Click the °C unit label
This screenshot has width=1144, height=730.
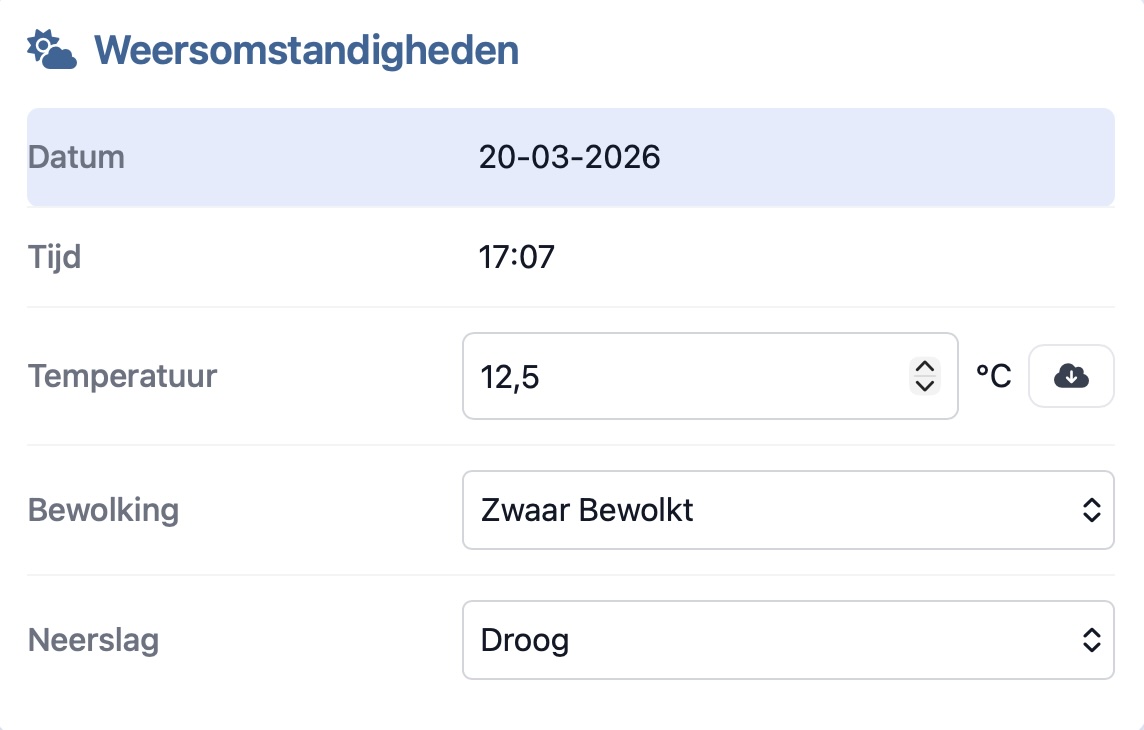[x=993, y=376]
